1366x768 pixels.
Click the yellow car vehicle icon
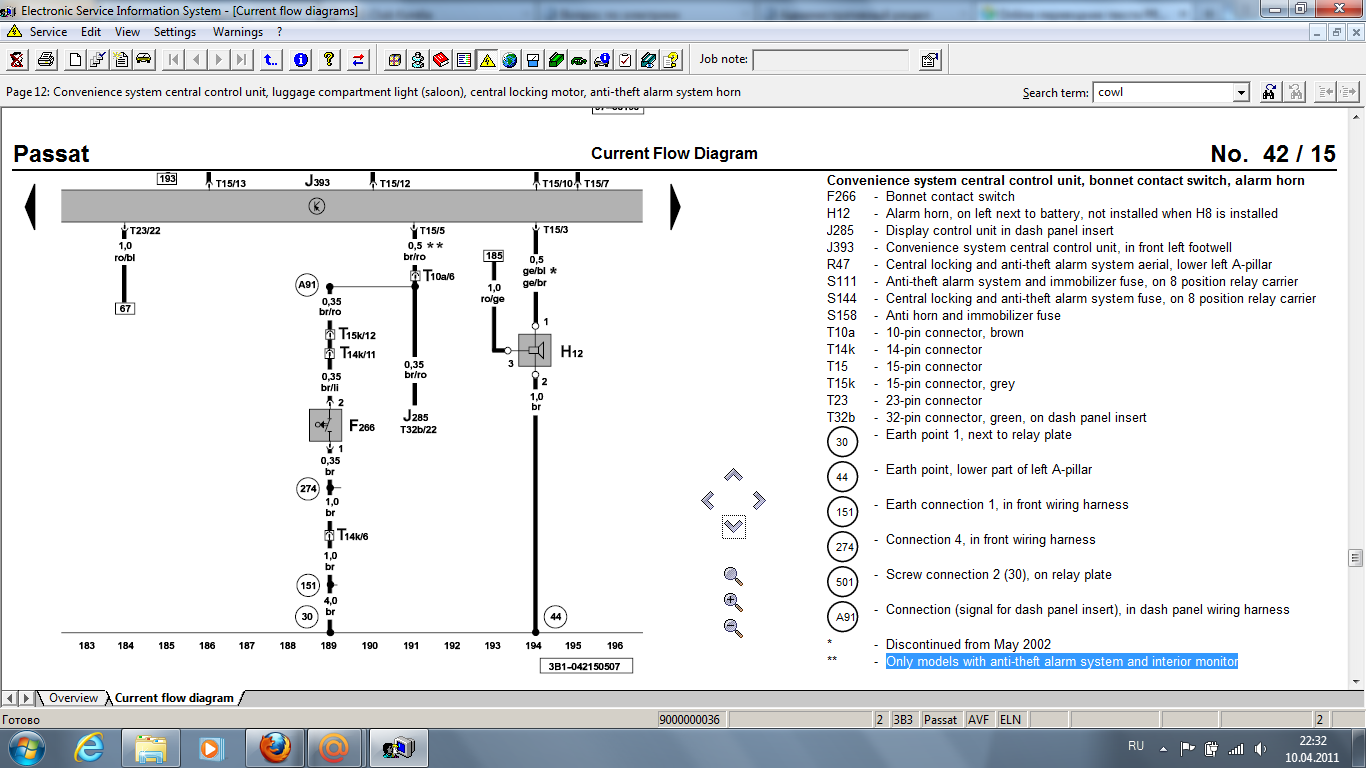click(144, 60)
